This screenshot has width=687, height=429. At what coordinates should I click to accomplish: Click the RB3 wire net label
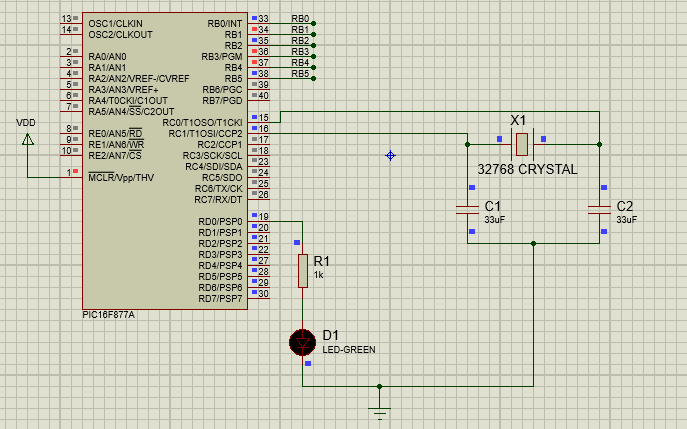tap(300, 52)
